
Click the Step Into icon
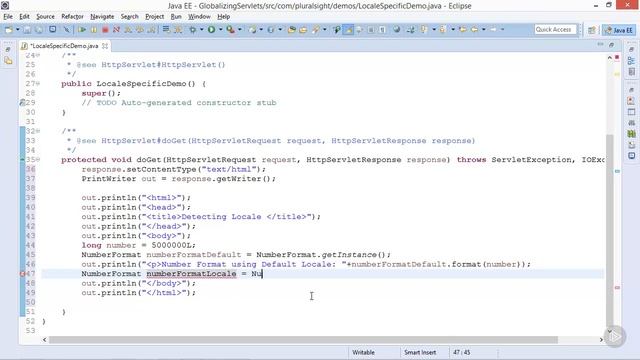(128, 29)
